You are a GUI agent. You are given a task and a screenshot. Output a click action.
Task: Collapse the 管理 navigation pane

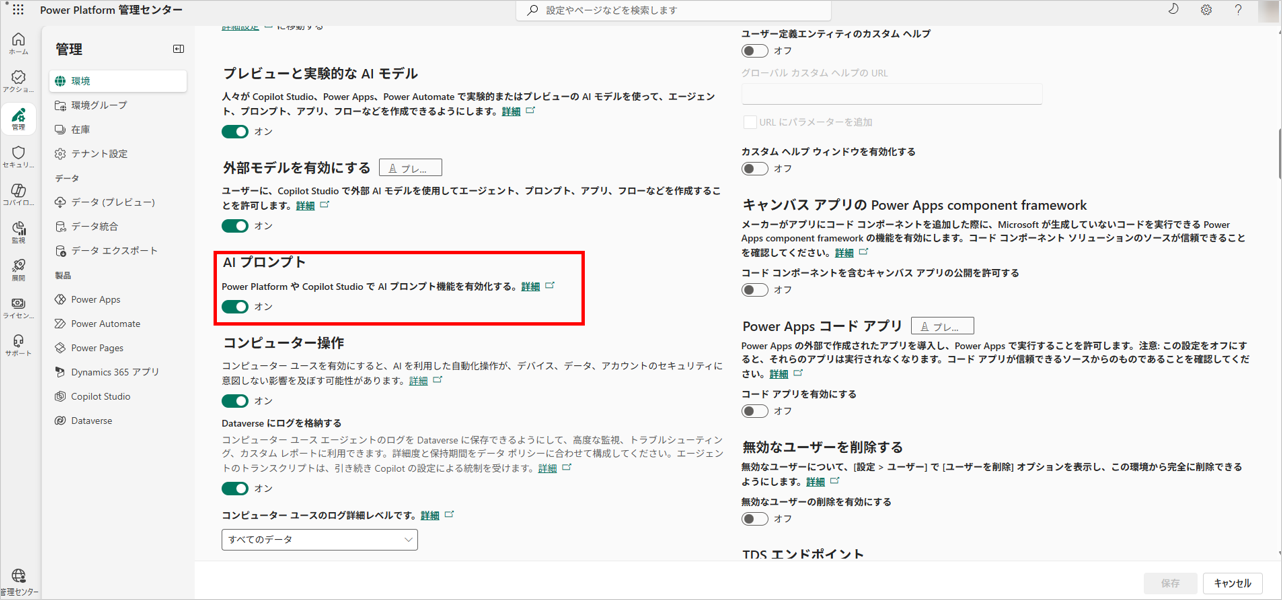(x=178, y=49)
